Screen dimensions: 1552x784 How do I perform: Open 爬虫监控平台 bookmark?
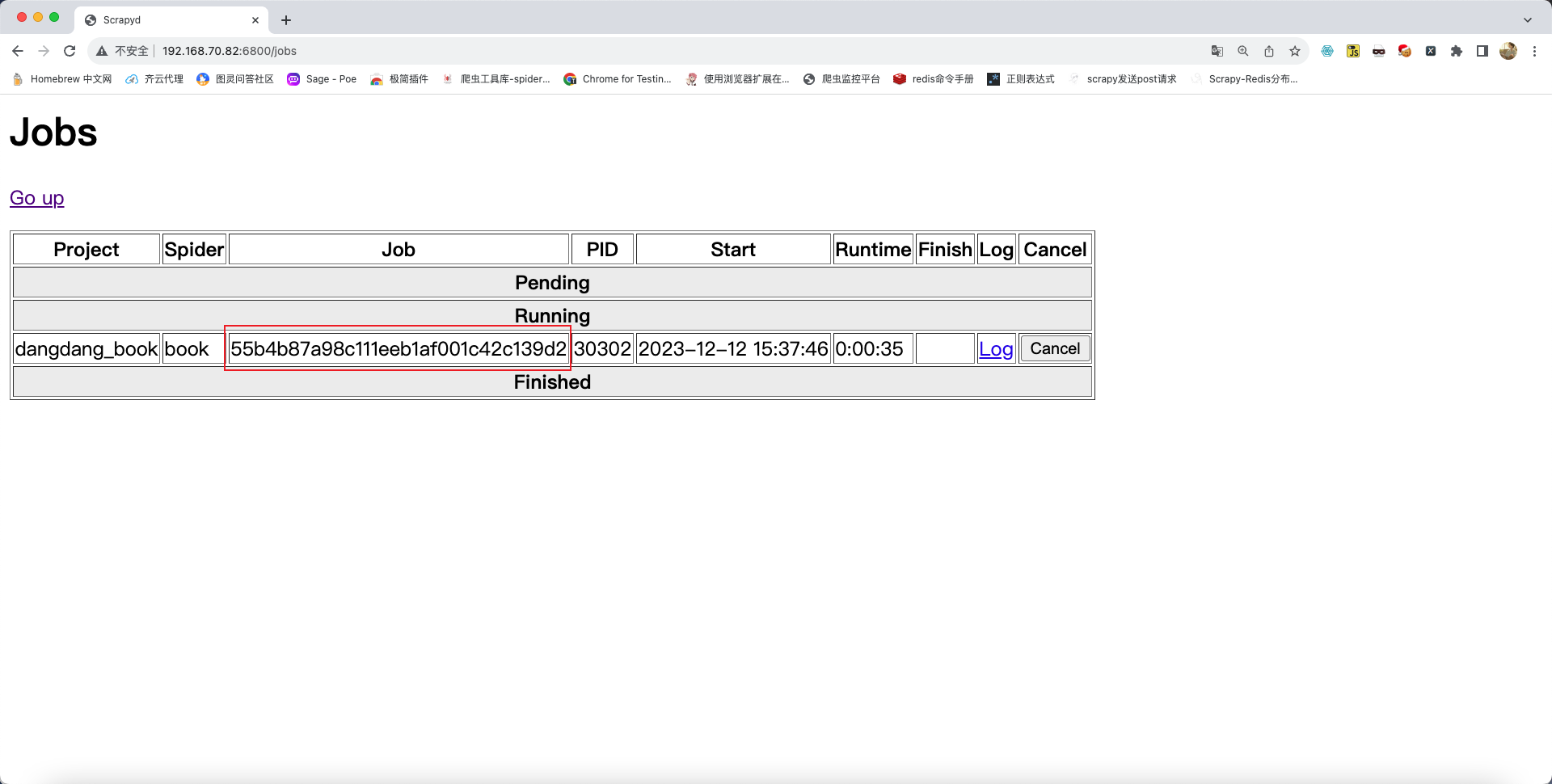841,79
